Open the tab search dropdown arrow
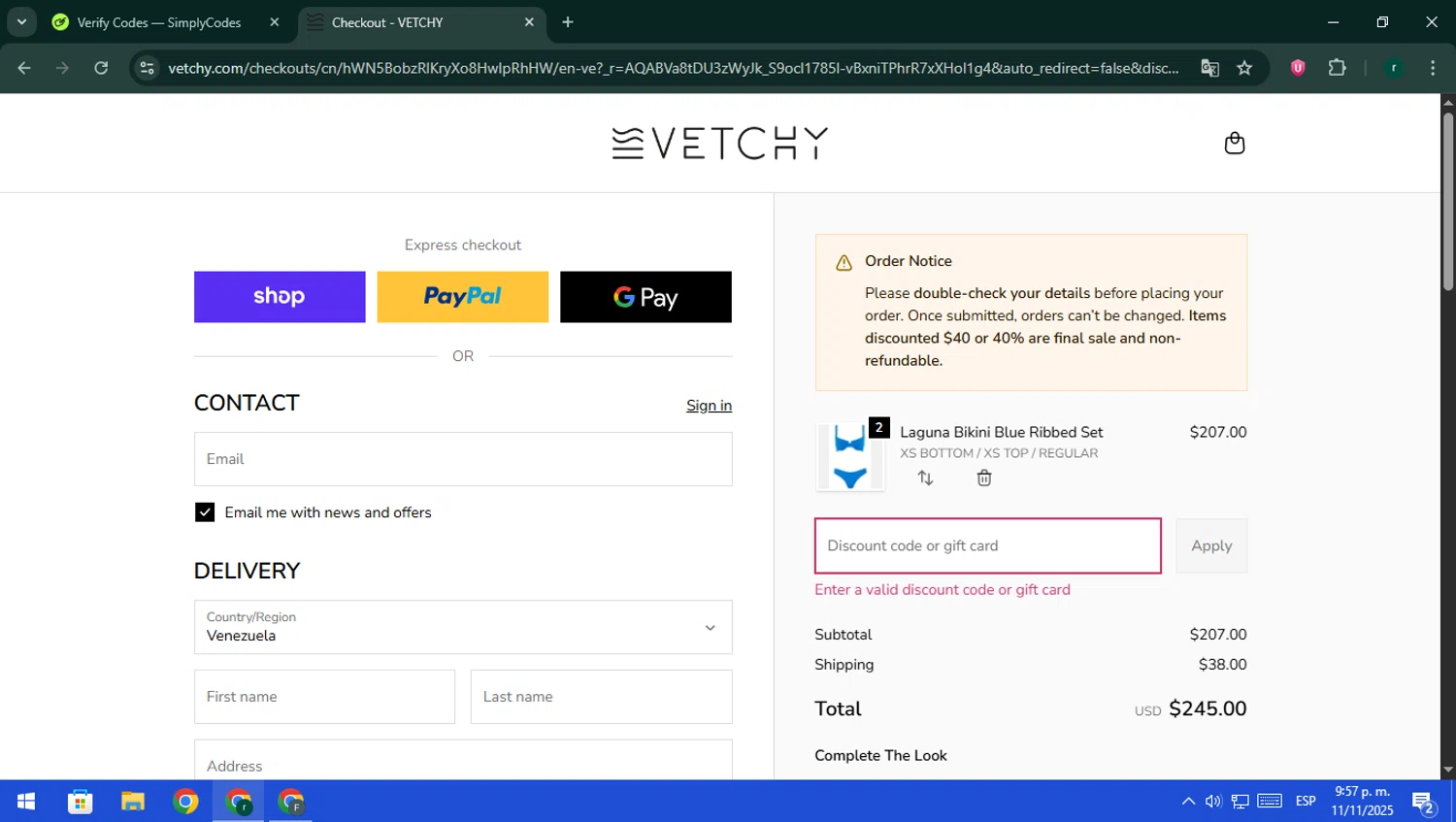 tap(21, 22)
